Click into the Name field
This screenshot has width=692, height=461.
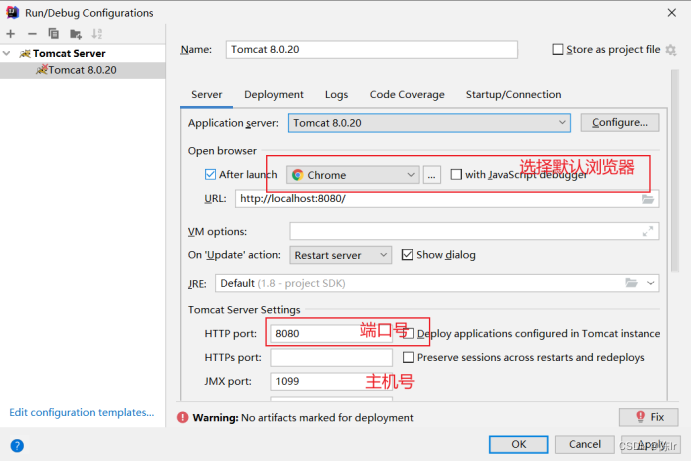coord(372,49)
